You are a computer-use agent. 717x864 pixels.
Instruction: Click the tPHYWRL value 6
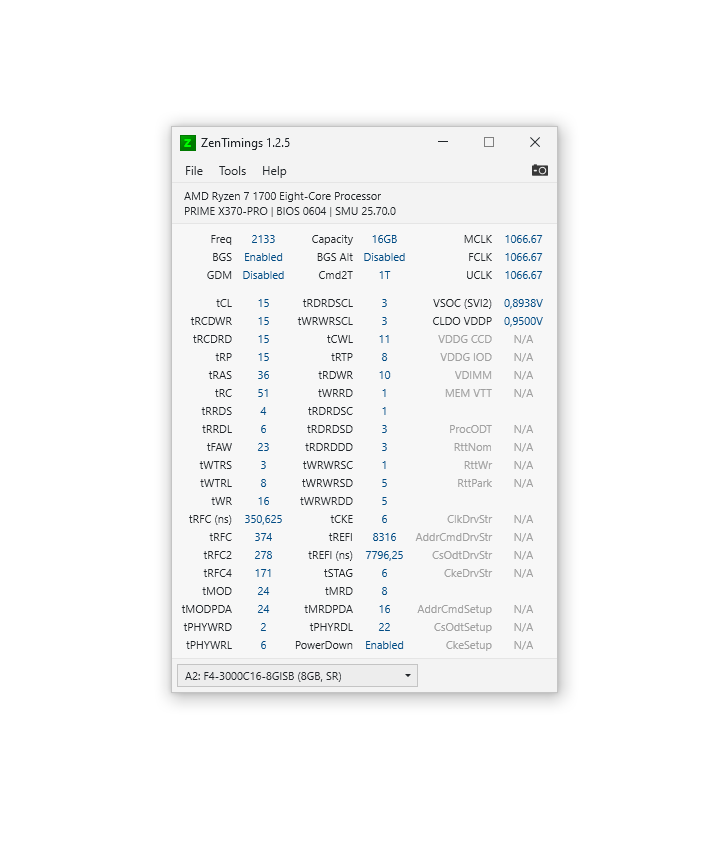[x=263, y=645]
